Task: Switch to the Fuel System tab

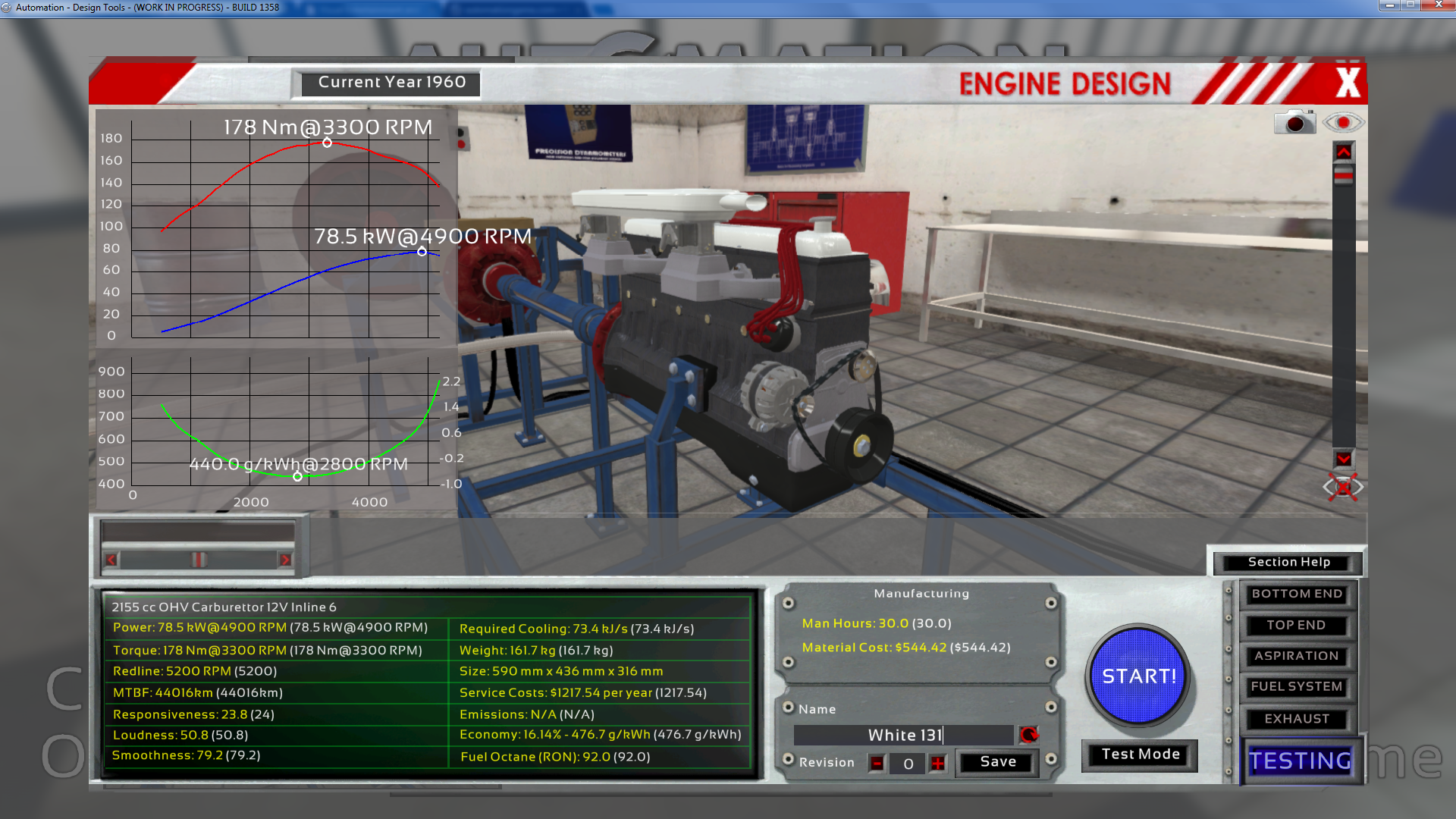Action: click(1297, 686)
